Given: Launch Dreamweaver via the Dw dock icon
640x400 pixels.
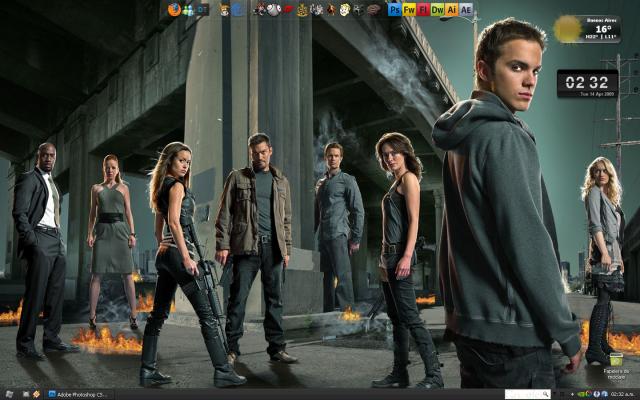Looking at the screenshot, I should (x=437, y=9).
